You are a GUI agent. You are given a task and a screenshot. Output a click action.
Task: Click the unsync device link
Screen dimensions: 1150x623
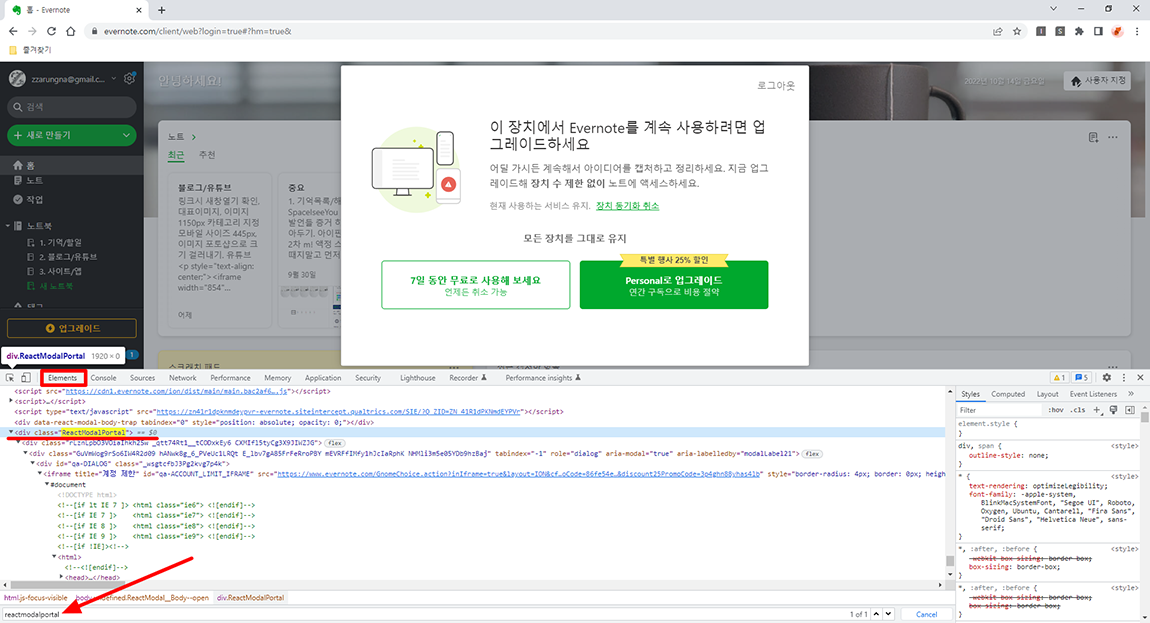click(x=627, y=206)
